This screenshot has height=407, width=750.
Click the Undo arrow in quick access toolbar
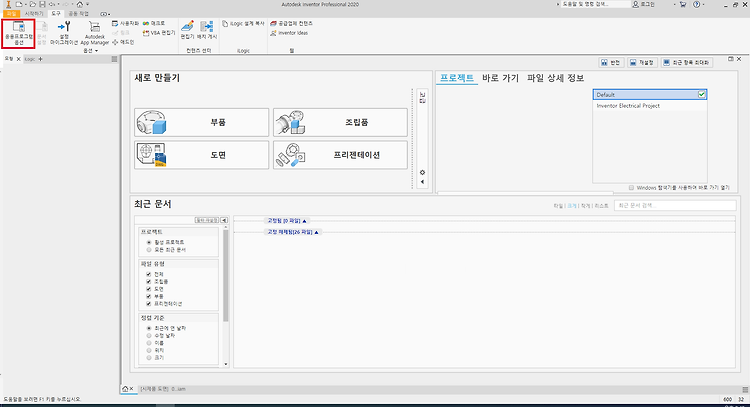click(52, 4)
